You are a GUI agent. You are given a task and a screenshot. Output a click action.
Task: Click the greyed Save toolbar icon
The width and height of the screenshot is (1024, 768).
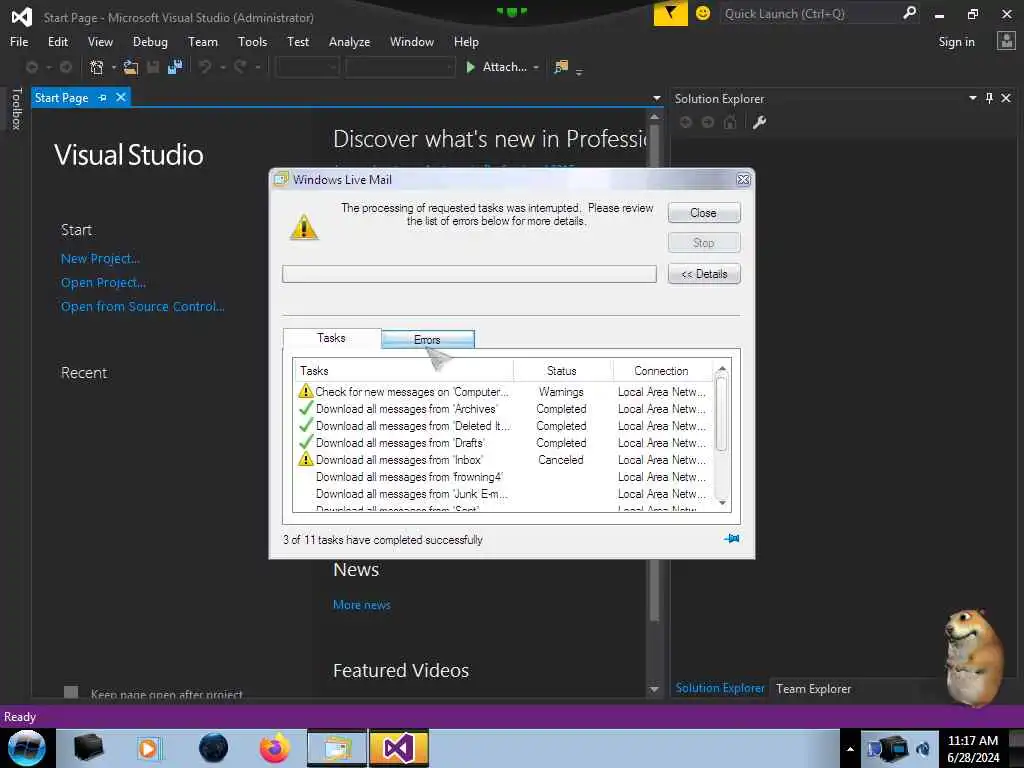point(153,67)
